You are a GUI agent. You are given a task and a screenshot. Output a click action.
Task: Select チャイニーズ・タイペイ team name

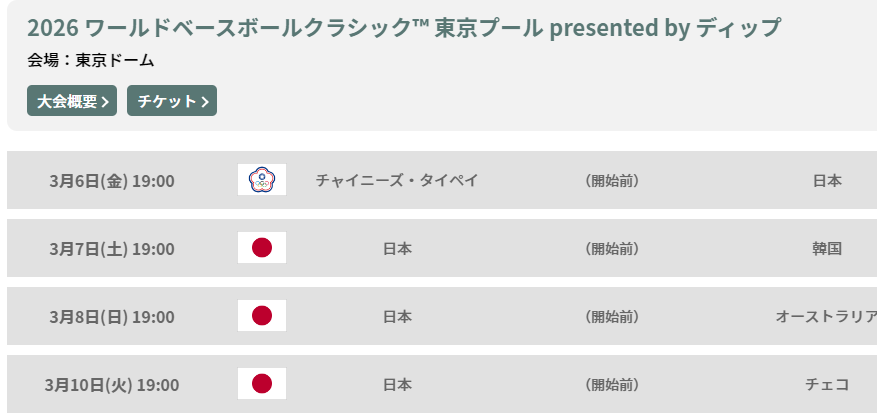tap(397, 180)
